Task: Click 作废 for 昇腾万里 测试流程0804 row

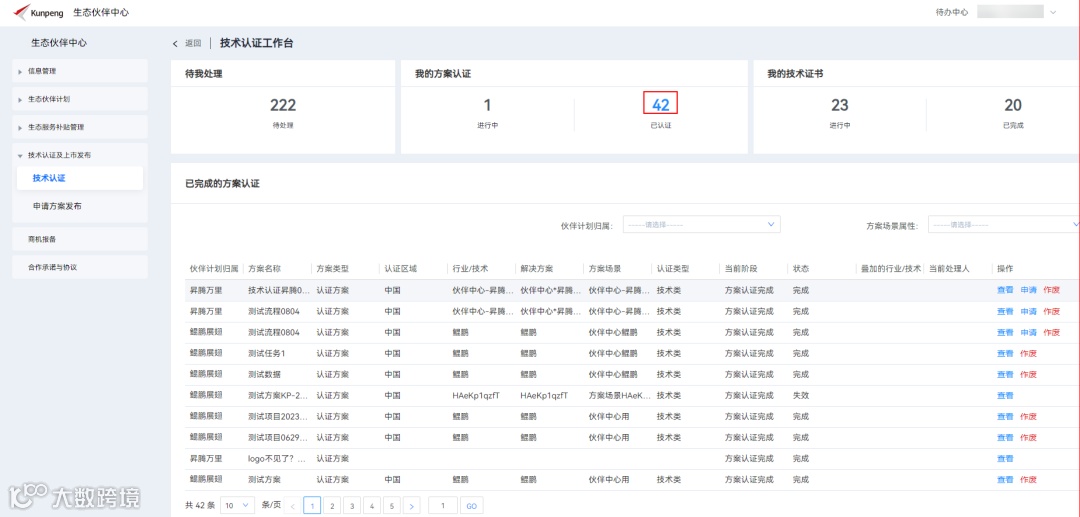Action: tap(1052, 312)
